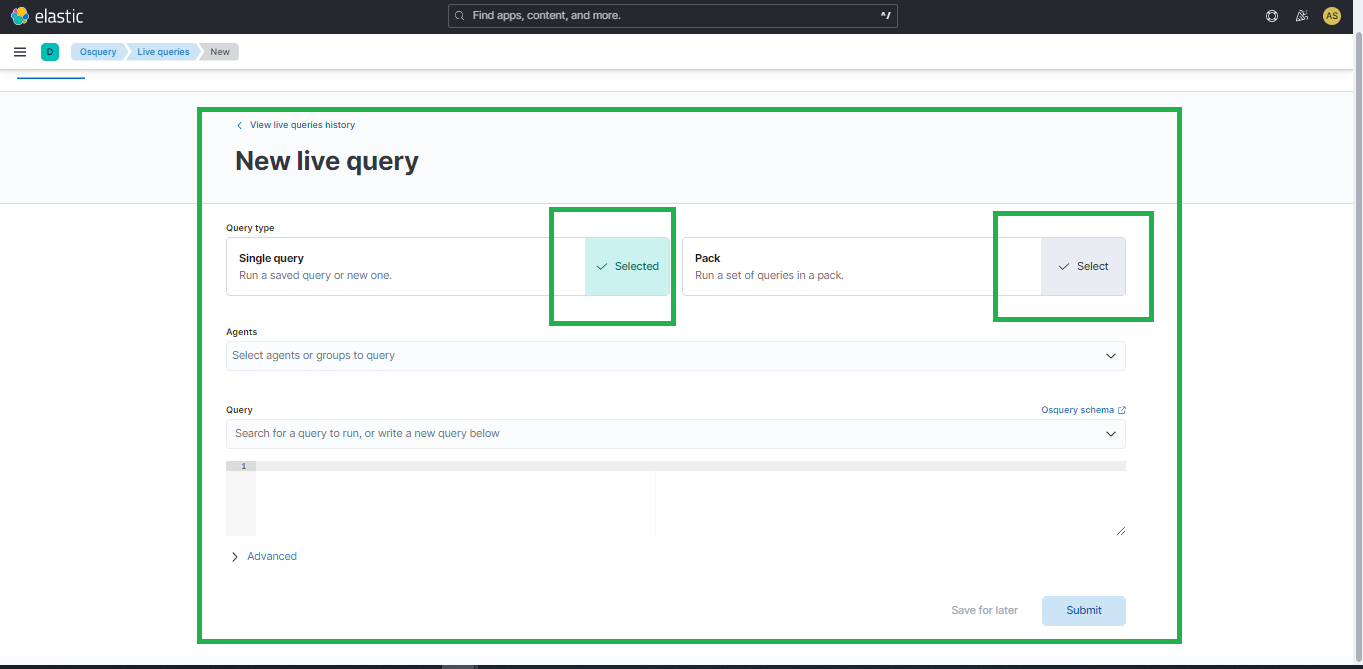Click the Selected checkmark on Single query

[627, 266]
